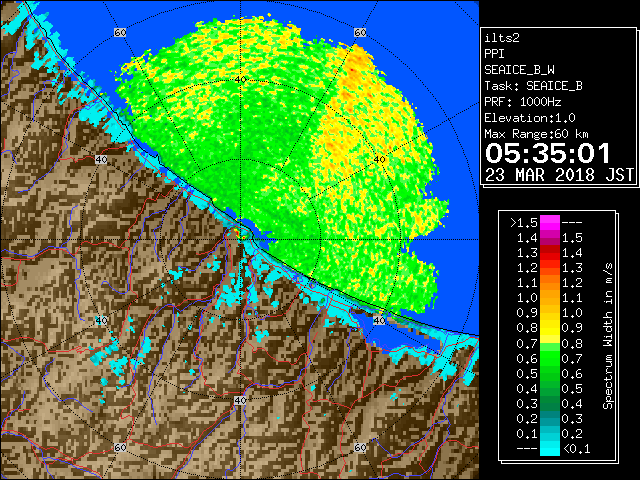Select the "Elevation:1.0" value

[x=530, y=118]
